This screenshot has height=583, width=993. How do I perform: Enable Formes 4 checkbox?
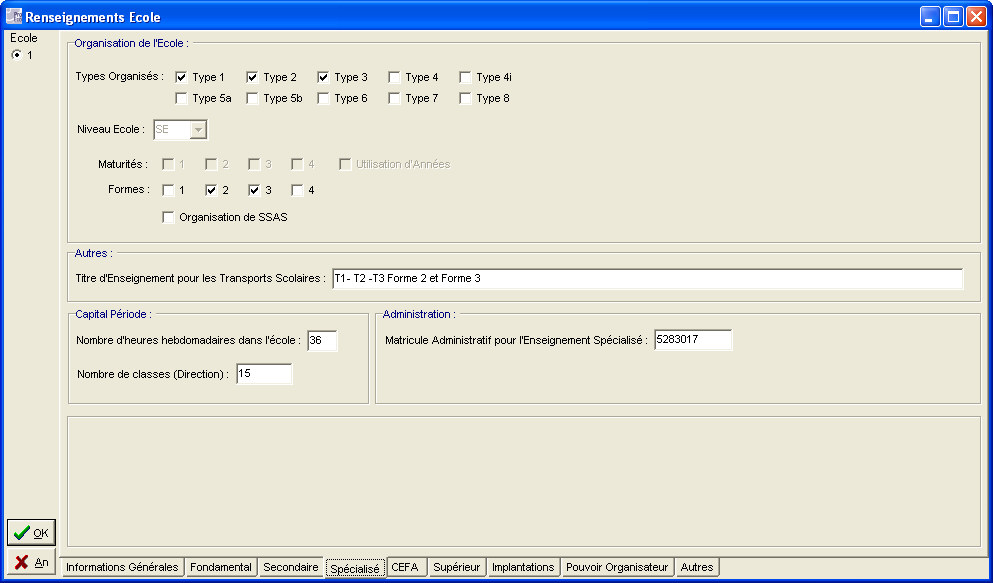point(297,190)
